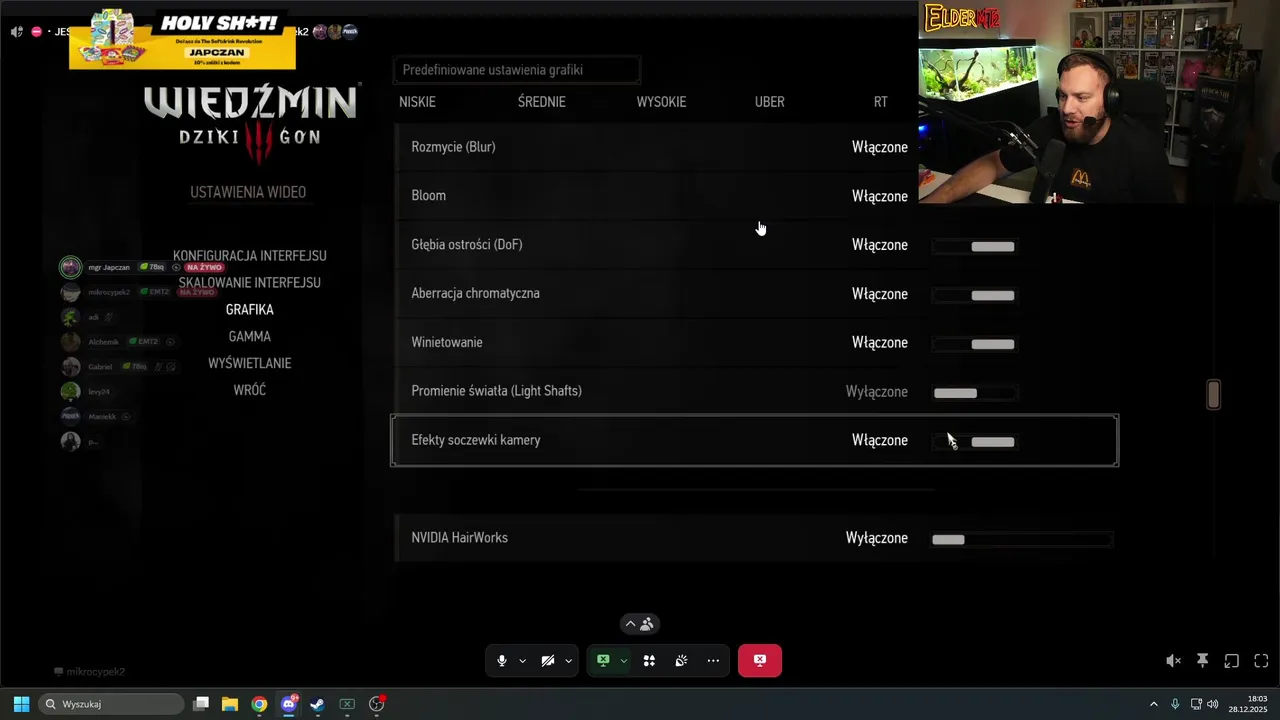The width and height of the screenshot is (1280, 720).
Task: Open Task View on the taskbar
Action: (x=201, y=704)
